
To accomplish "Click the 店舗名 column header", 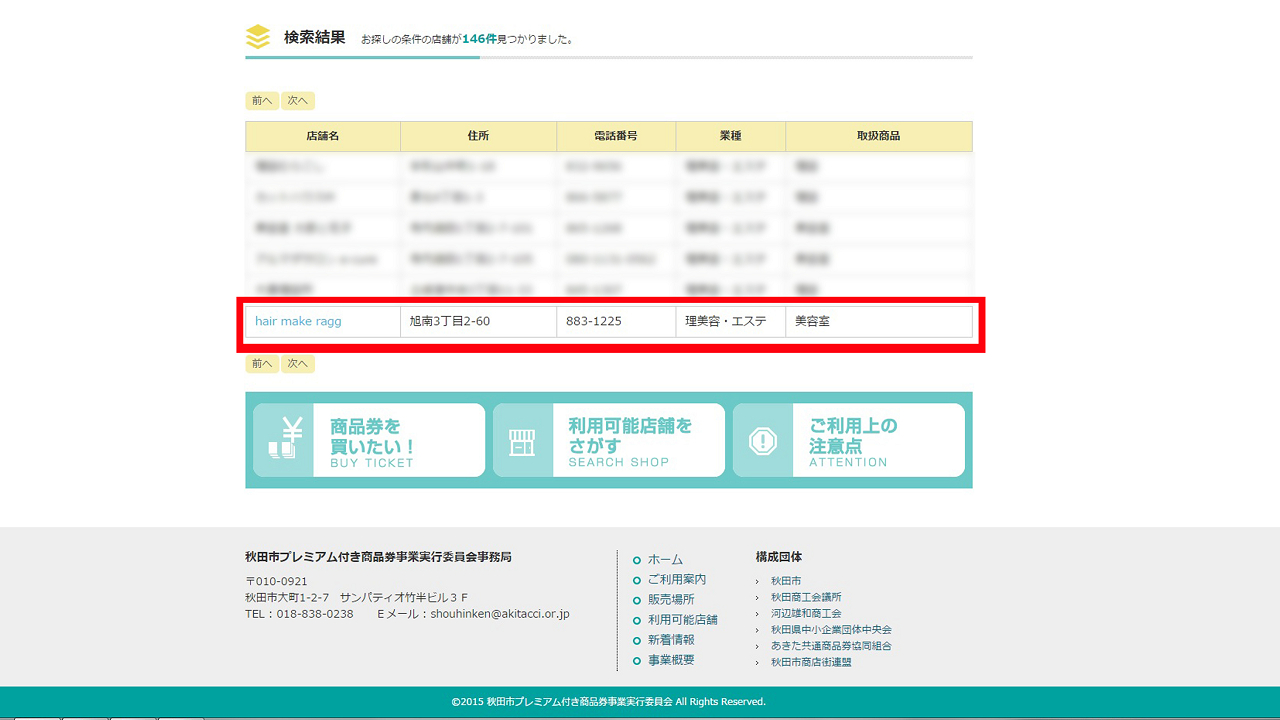I will (x=323, y=136).
